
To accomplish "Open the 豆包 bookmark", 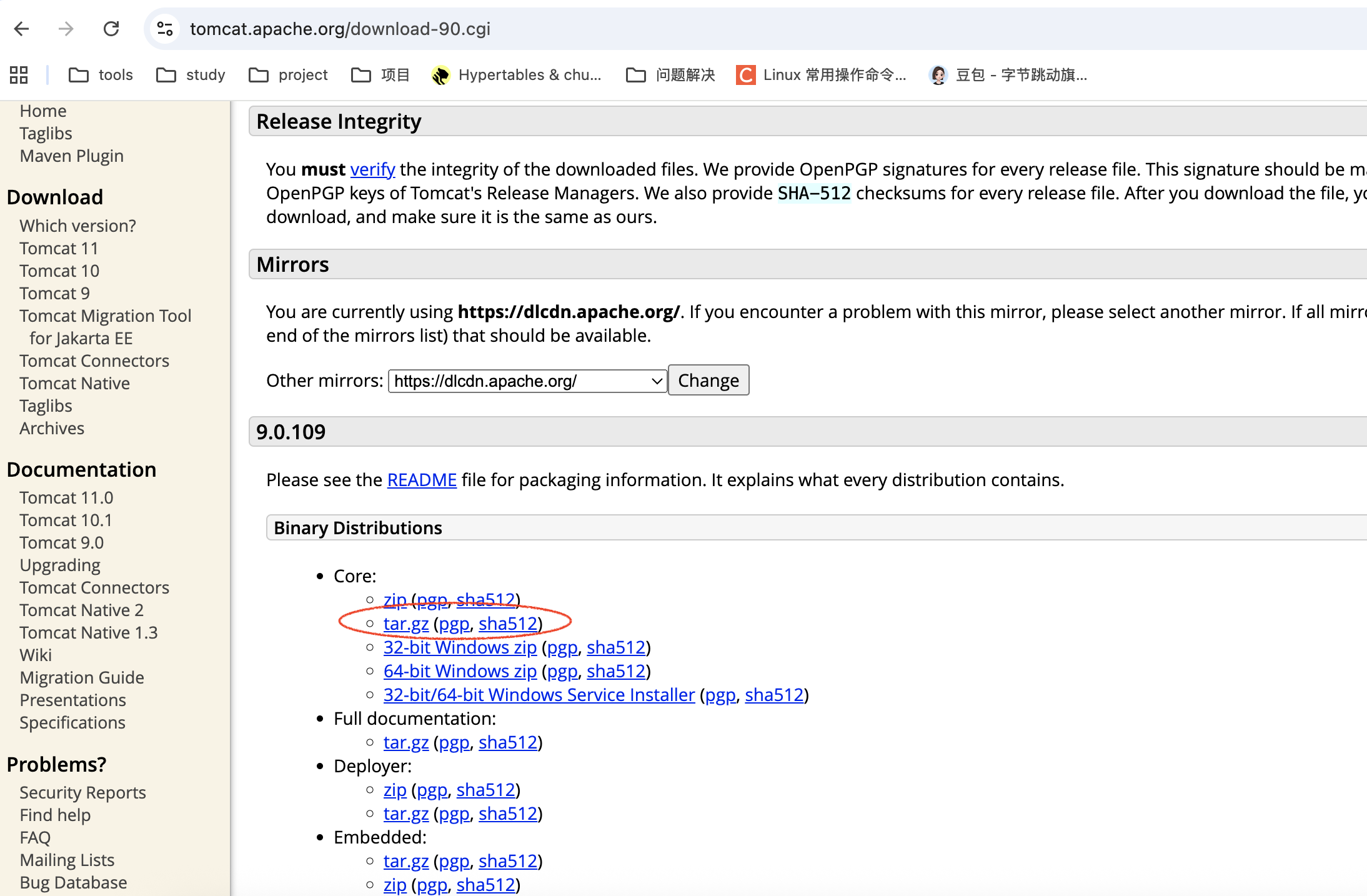I will [1008, 75].
